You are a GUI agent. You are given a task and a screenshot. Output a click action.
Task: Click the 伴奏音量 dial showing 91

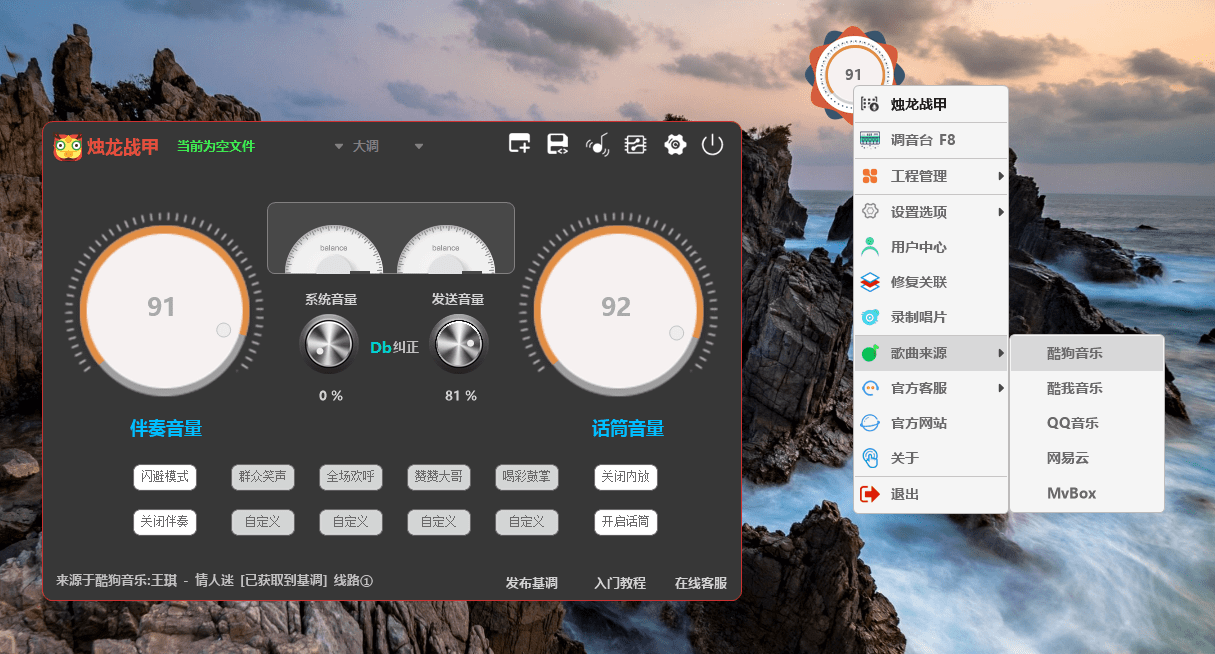(165, 309)
